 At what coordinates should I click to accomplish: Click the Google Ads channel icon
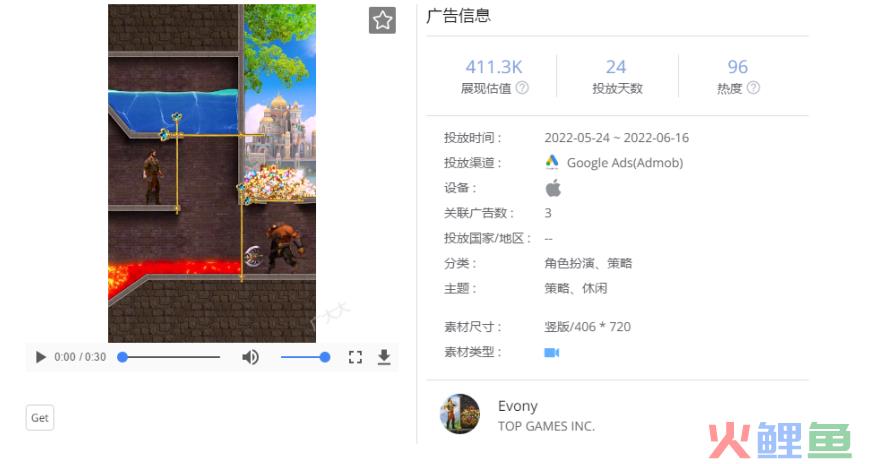pyautogui.click(x=551, y=162)
